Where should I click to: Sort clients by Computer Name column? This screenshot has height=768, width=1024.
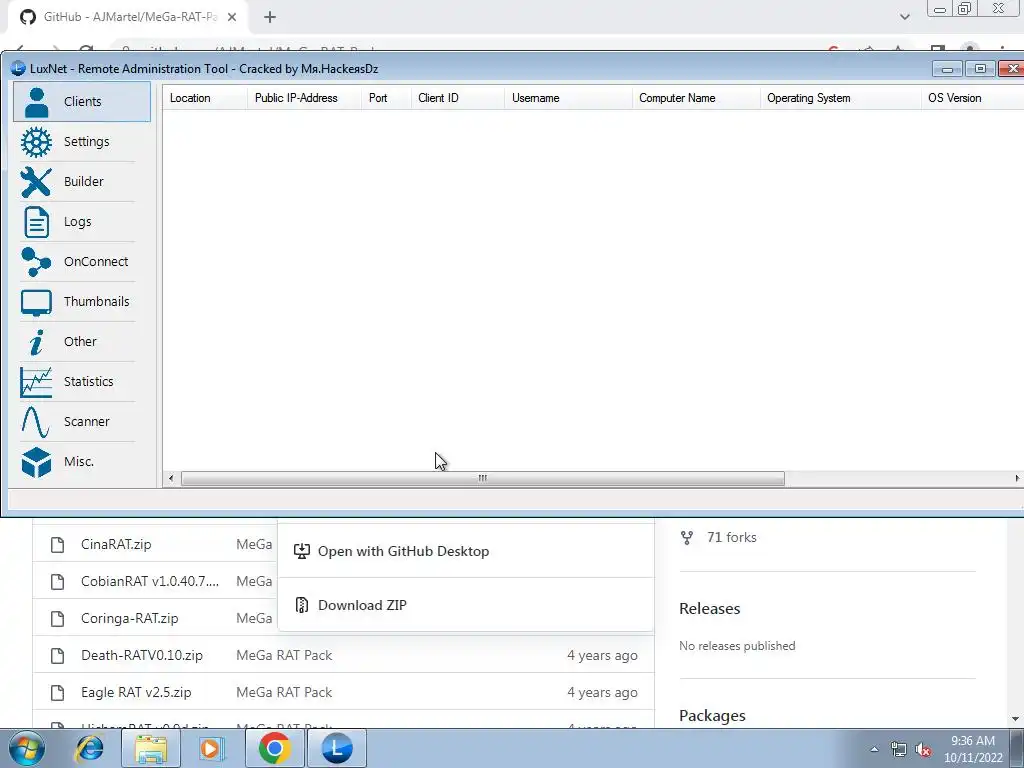tap(696, 98)
